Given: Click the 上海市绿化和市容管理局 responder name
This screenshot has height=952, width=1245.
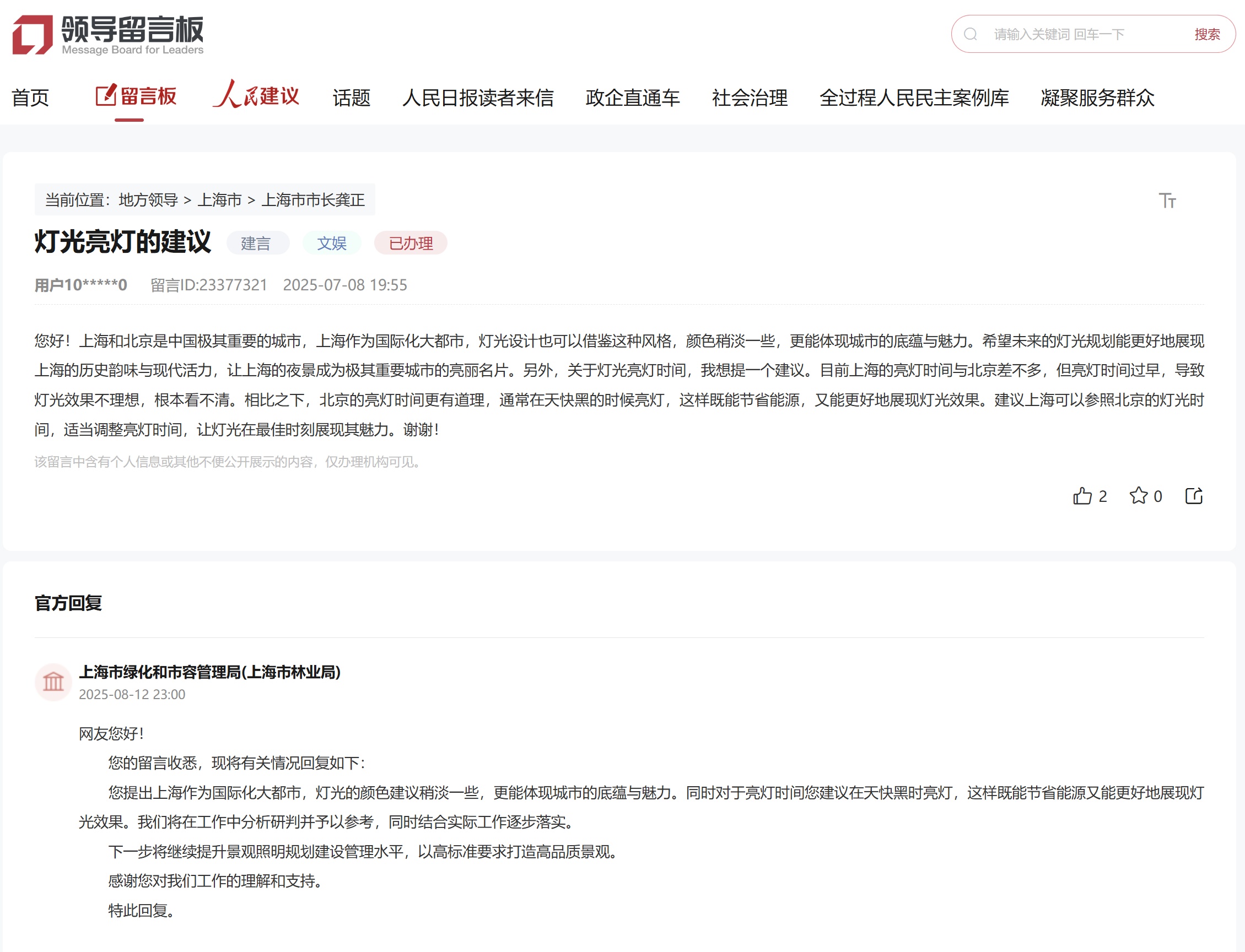Looking at the screenshot, I should point(209,672).
